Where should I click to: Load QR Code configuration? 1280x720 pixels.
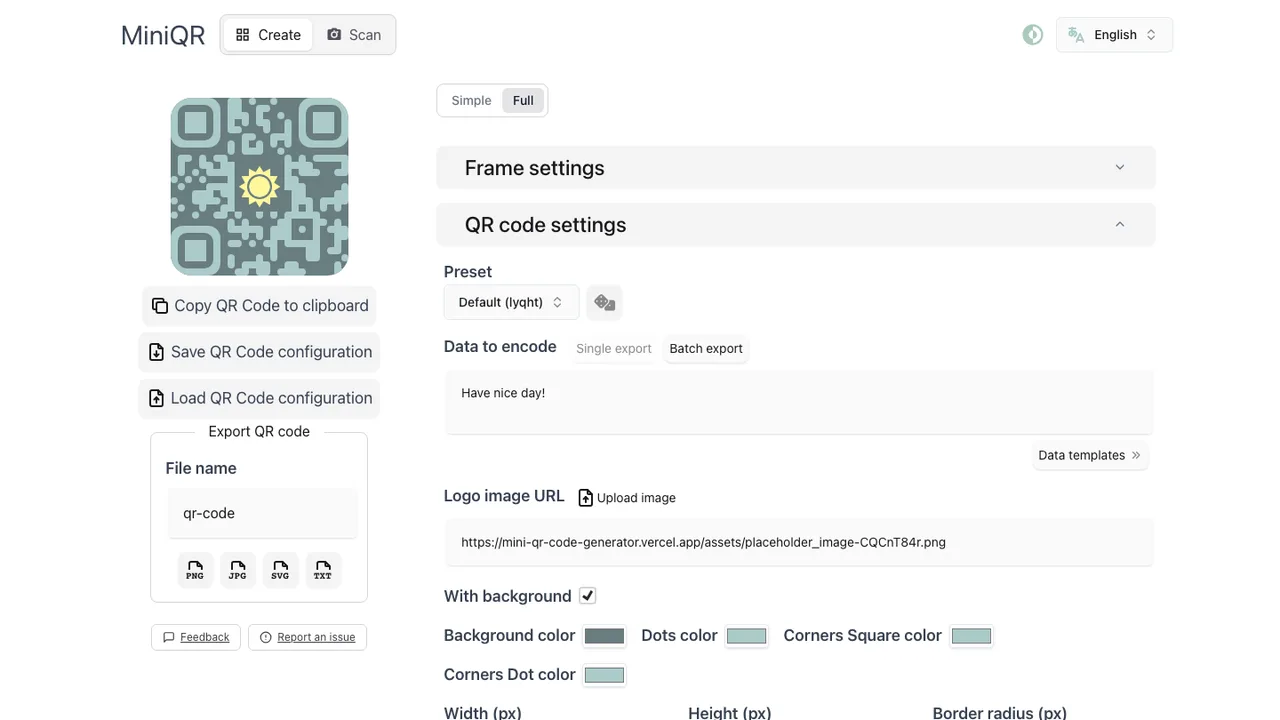(260, 398)
